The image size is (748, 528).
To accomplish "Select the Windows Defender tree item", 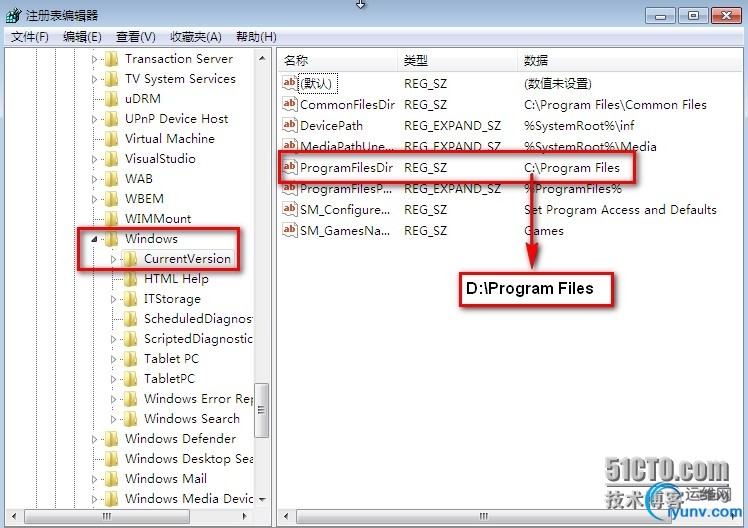I will click(x=180, y=438).
